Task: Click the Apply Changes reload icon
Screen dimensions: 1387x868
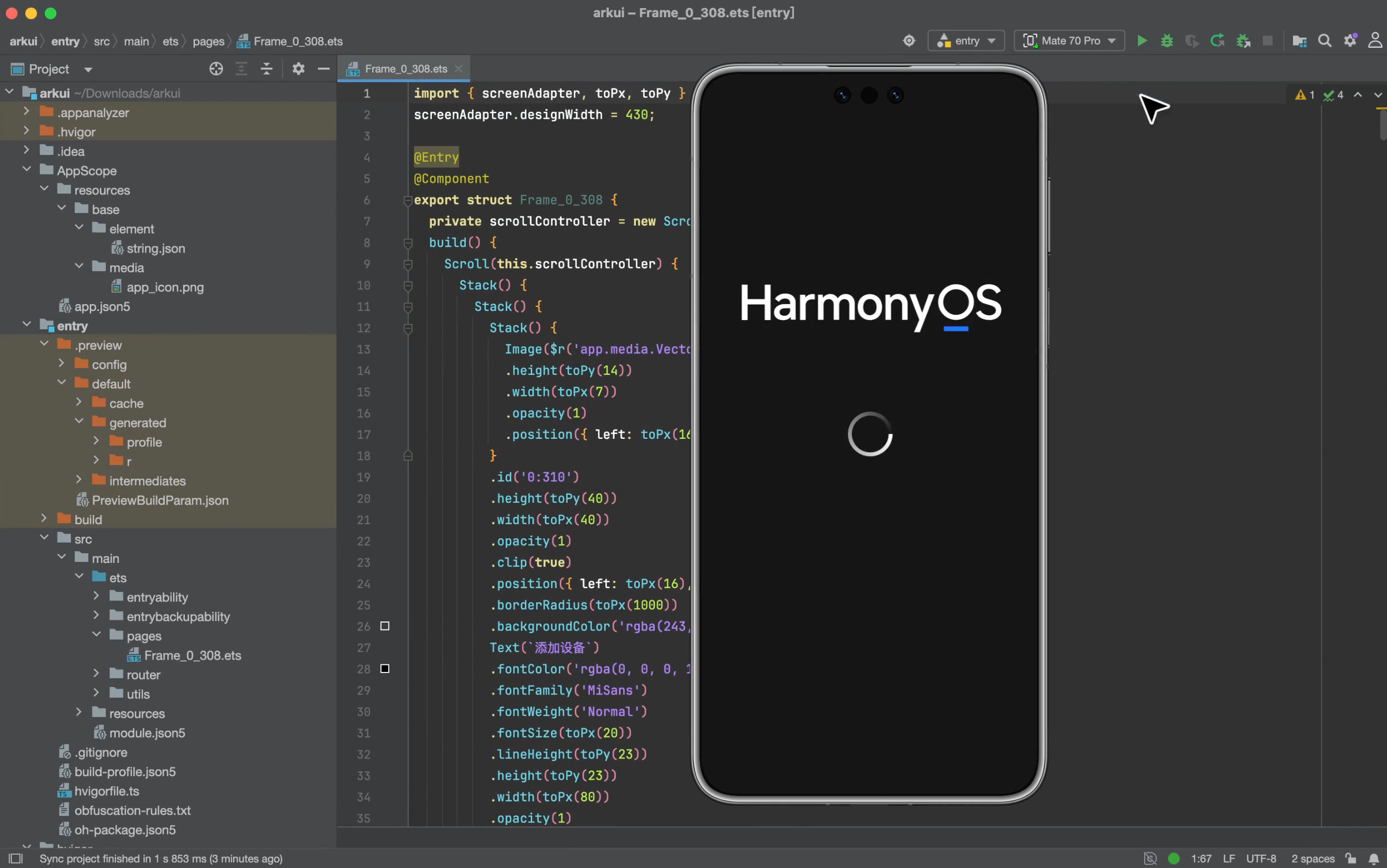Action: coord(1217,41)
